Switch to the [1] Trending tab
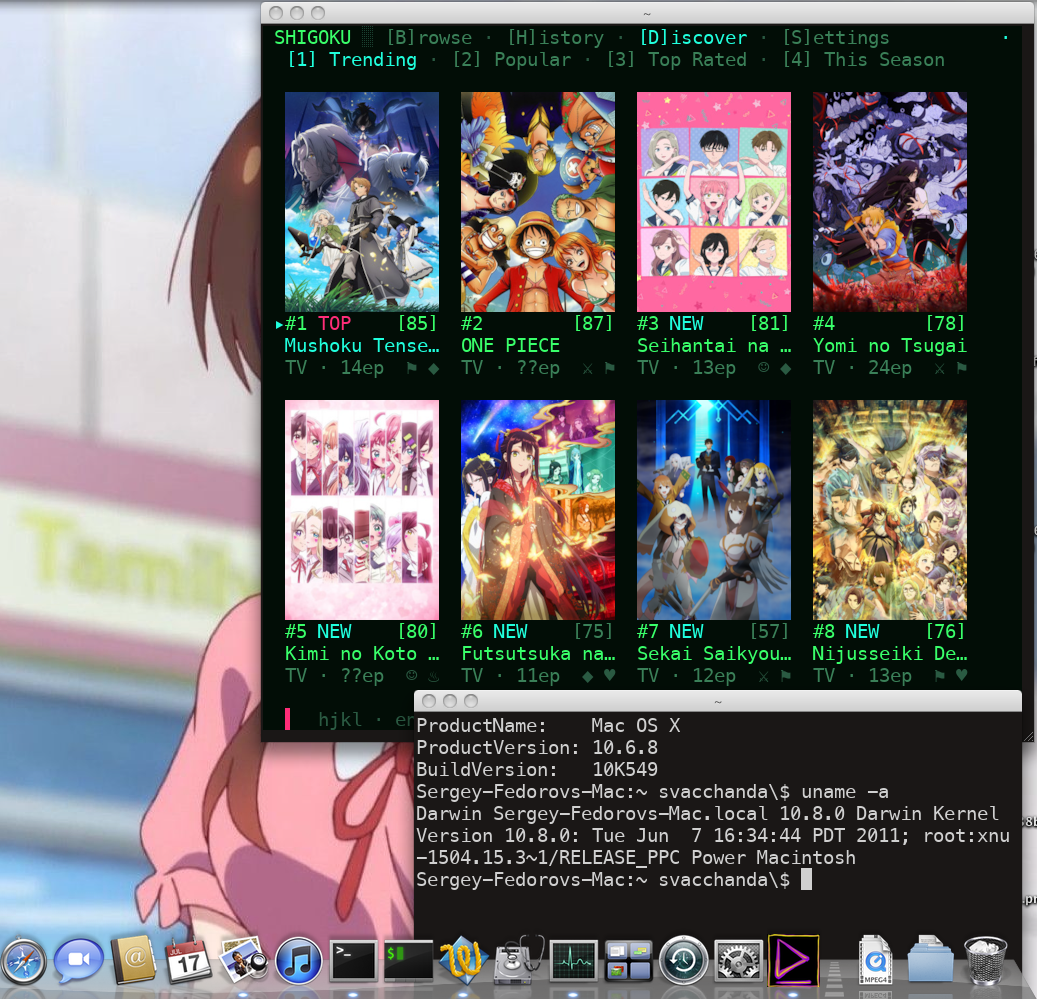Image resolution: width=1037 pixels, height=999 pixels. 352,60
